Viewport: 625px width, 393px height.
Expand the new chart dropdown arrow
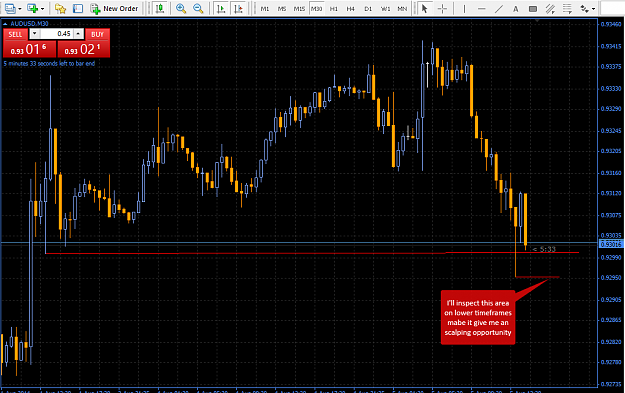(x=19, y=8)
